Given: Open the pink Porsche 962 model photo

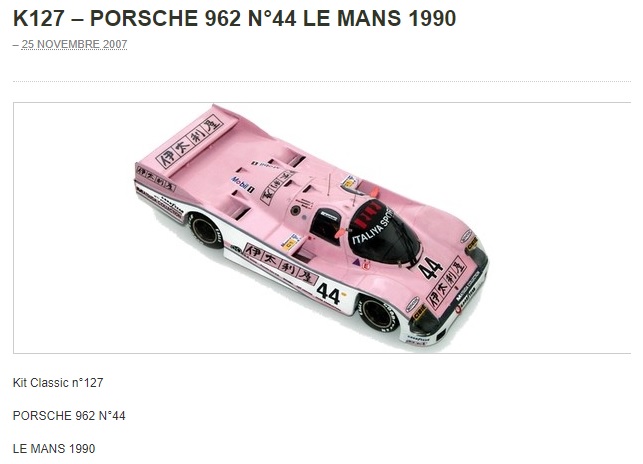Looking at the screenshot, I should pyautogui.click(x=312, y=226).
